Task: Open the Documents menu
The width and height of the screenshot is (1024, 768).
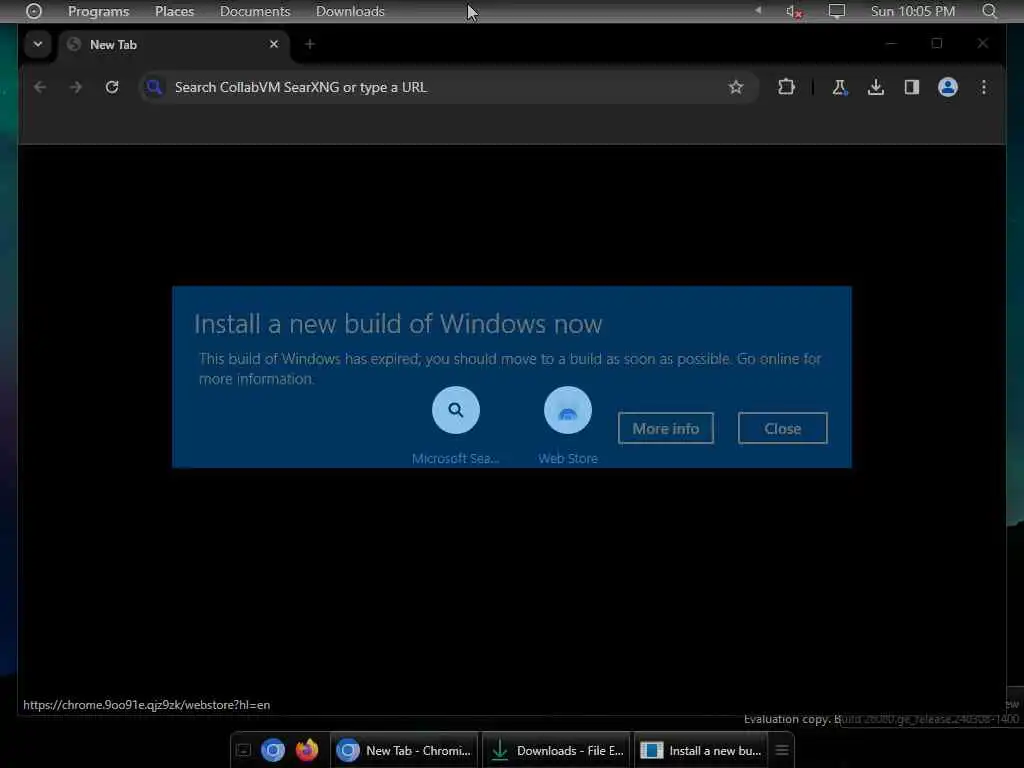Action: (x=255, y=11)
